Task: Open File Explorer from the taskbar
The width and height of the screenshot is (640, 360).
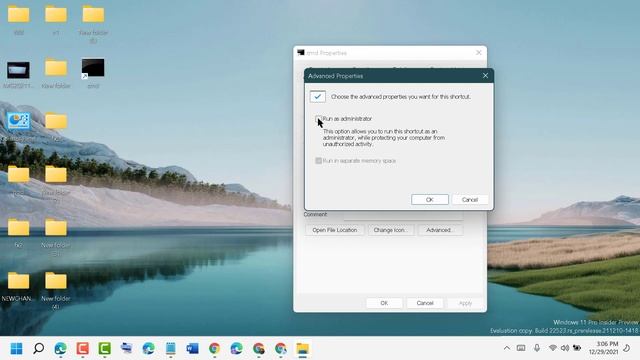Action: 303,349
